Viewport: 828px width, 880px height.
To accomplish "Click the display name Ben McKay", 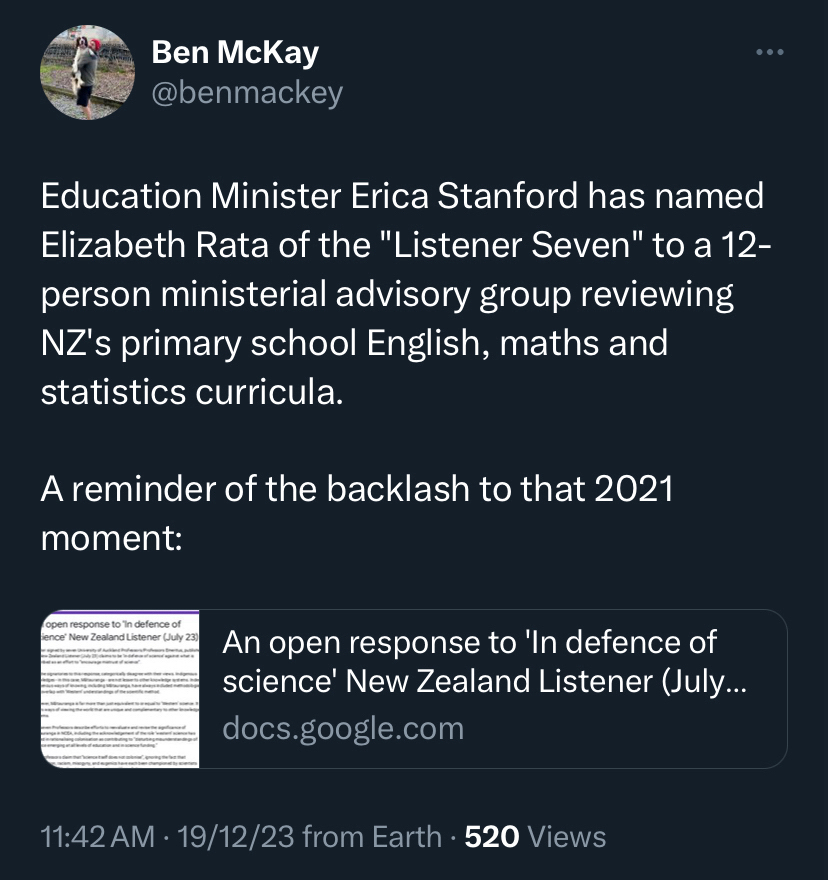I will click(x=235, y=52).
